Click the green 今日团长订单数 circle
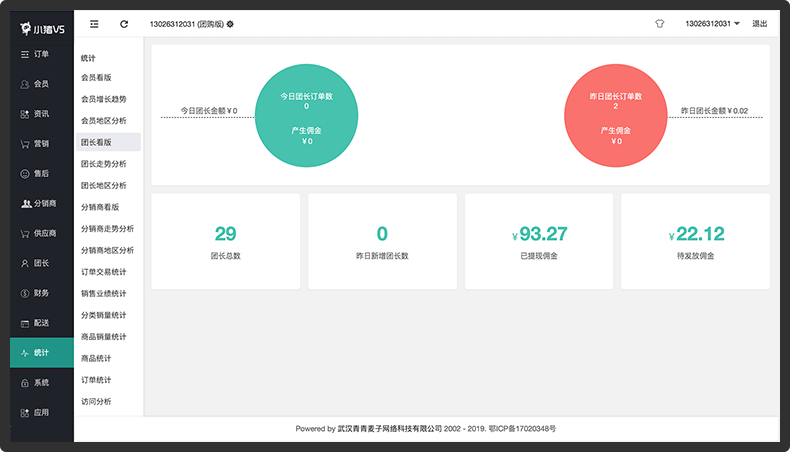The width and height of the screenshot is (790, 452). [306, 115]
